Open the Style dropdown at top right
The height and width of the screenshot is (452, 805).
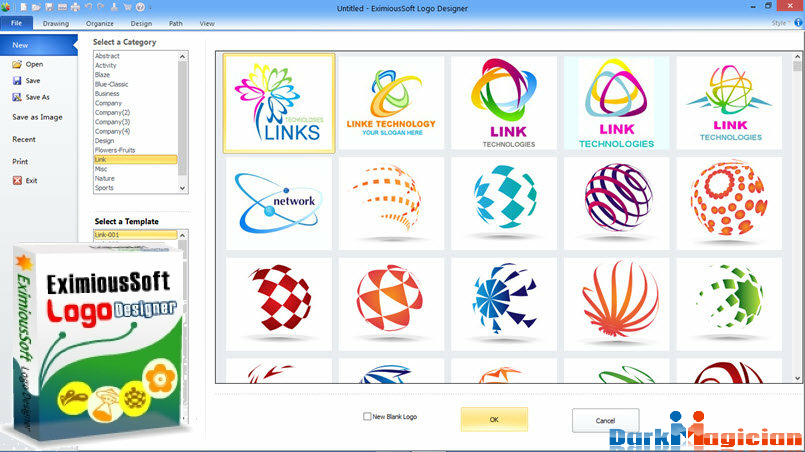click(x=780, y=23)
